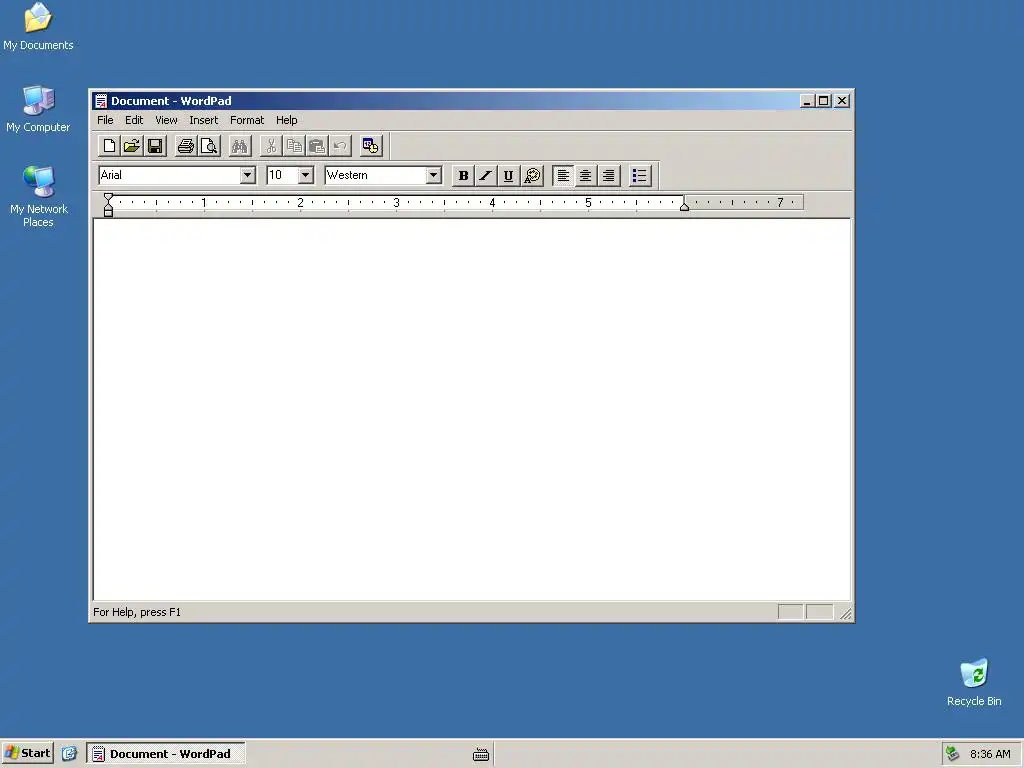Viewport: 1024px width, 768px height.
Task: Click the right indent marker on ruler
Action: click(684, 206)
